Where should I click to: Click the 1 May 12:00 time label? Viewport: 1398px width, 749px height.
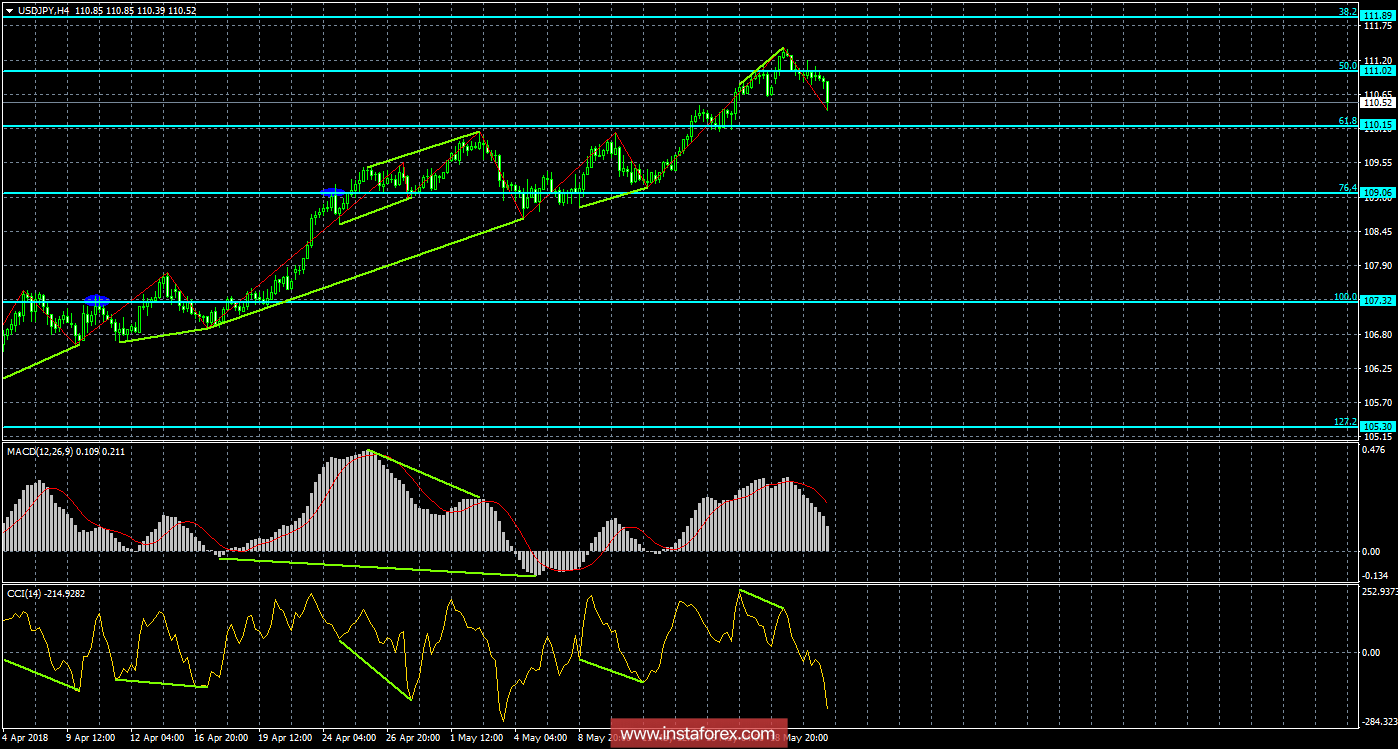[x=477, y=739]
